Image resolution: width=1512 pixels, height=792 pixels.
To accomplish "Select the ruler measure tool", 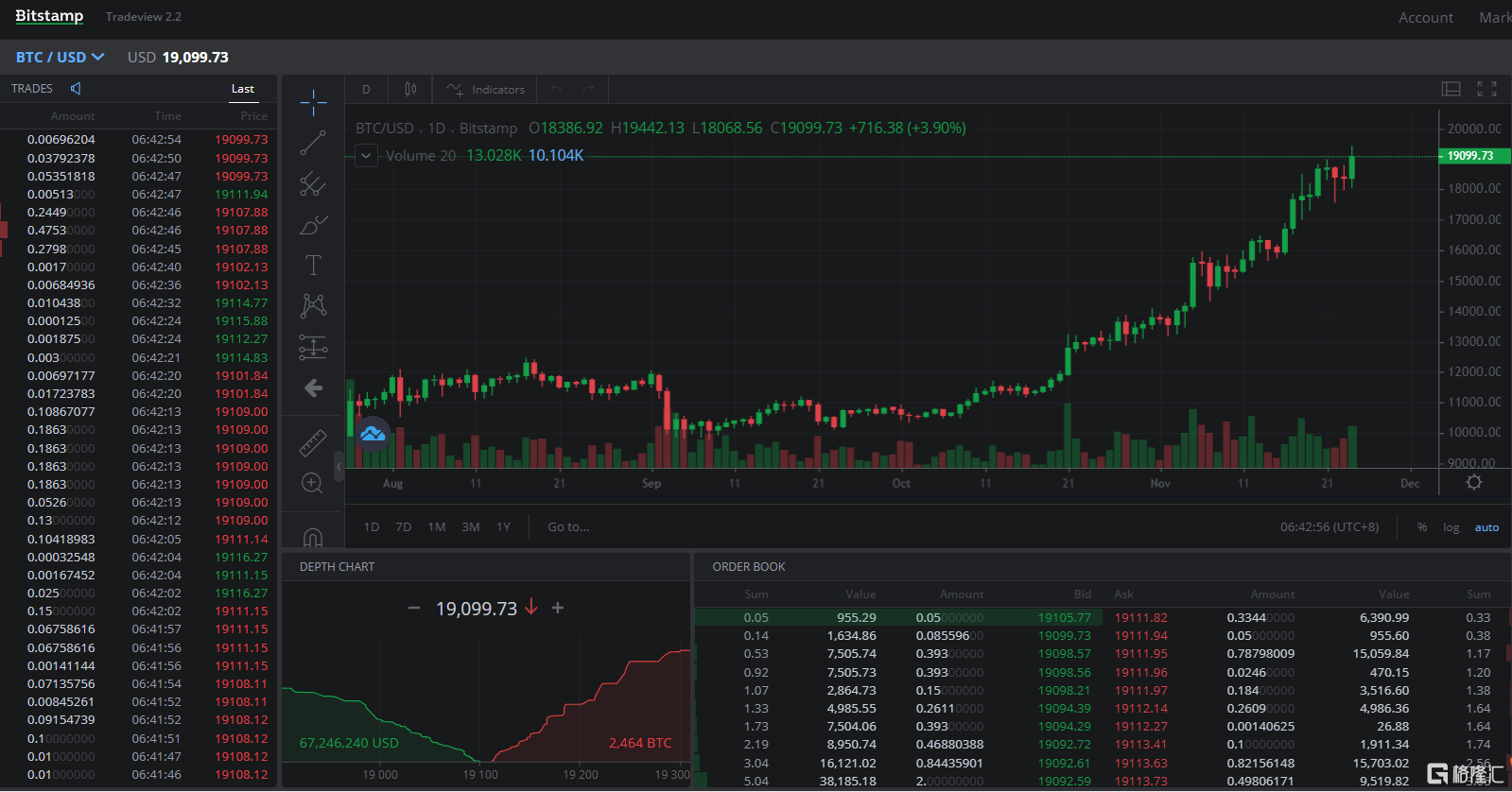I will pos(313,442).
